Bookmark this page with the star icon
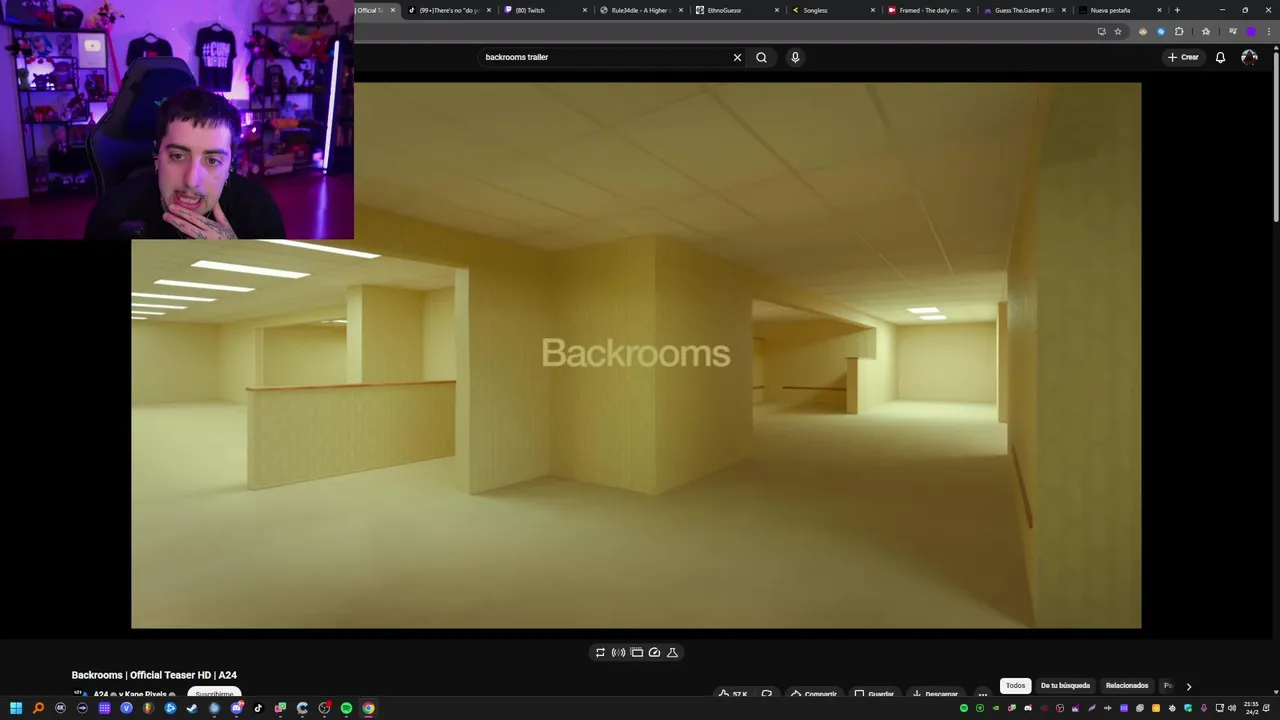1280x720 pixels. 1118,31
